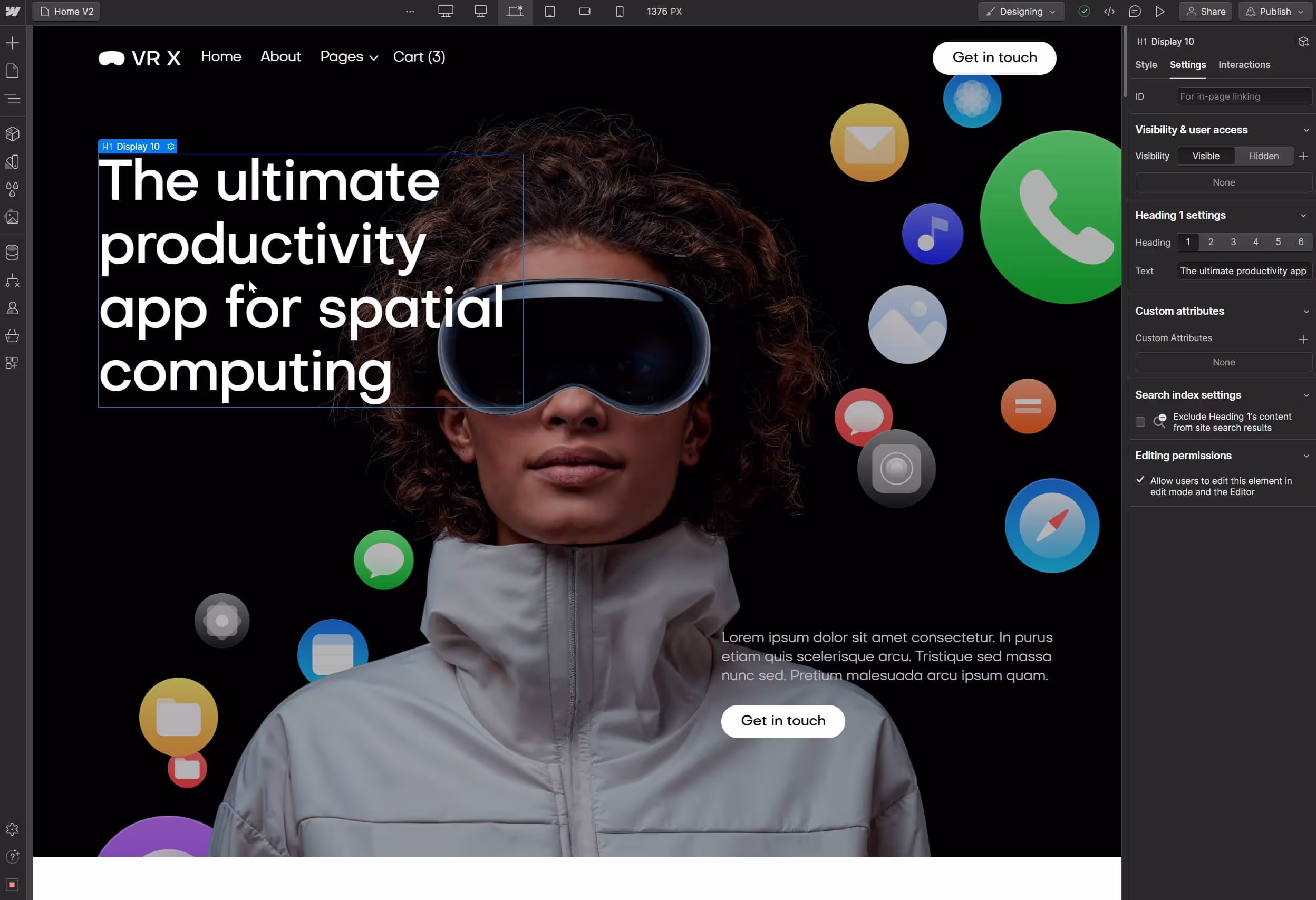Image resolution: width=1316 pixels, height=900 pixels.
Task: Click the video recording icon at sidebar bottom
Action: tap(13, 885)
